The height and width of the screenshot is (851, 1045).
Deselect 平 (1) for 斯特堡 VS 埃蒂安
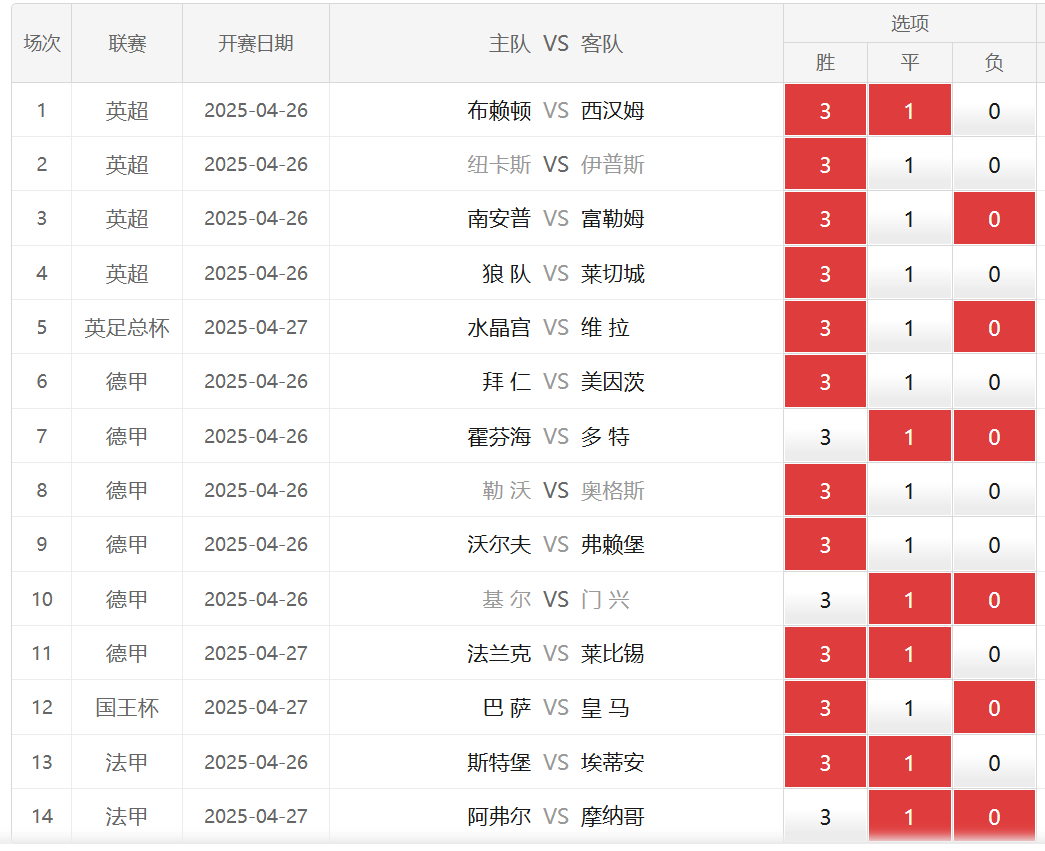click(x=910, y=762)
